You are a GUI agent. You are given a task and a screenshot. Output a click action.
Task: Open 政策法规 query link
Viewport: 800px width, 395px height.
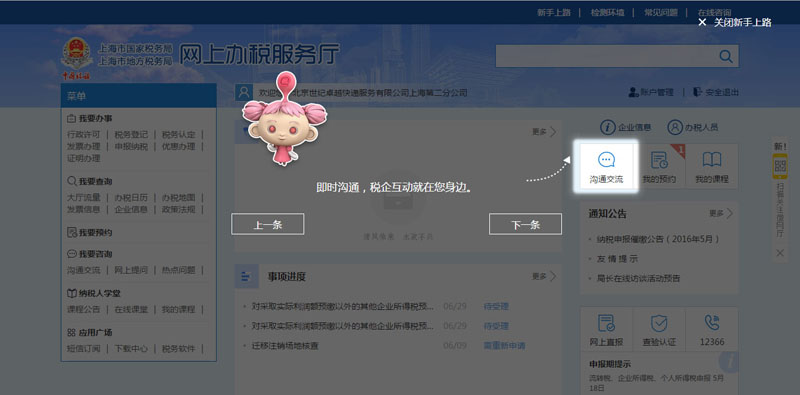179,209
